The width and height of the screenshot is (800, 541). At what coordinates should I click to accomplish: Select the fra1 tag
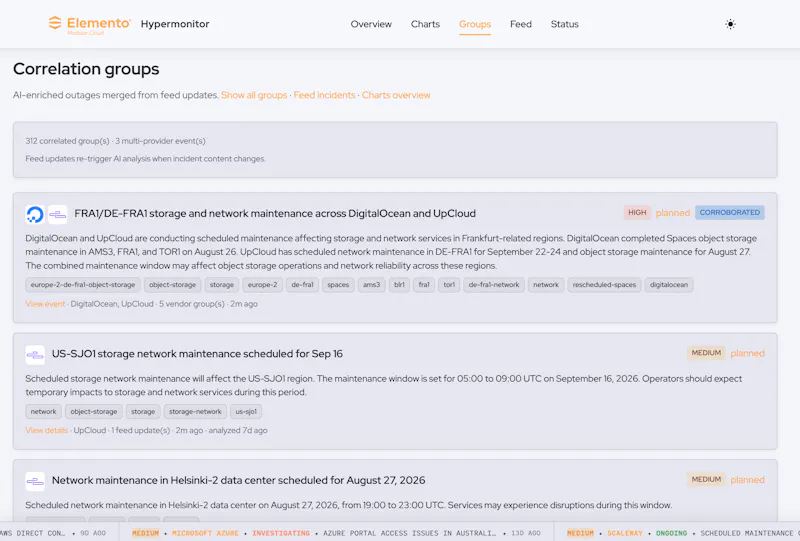click(x=424, y=285)
